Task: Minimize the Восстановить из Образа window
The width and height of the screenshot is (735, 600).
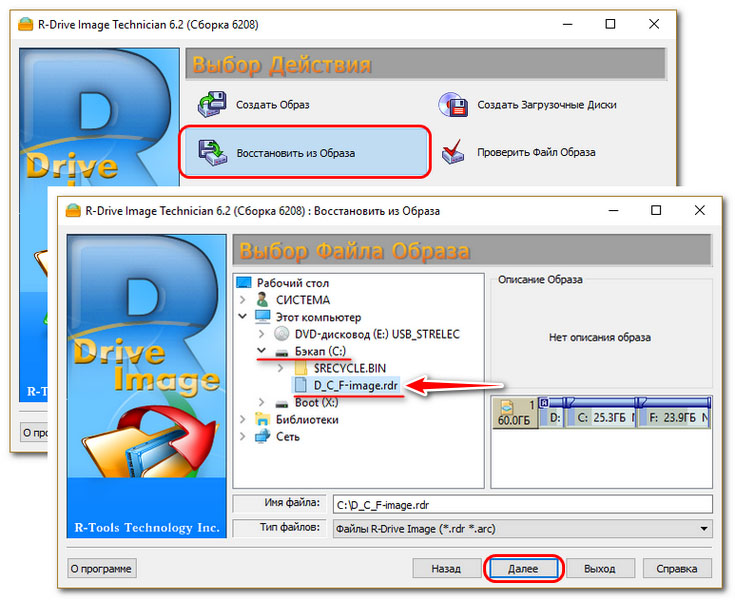Action: point(614,210)
